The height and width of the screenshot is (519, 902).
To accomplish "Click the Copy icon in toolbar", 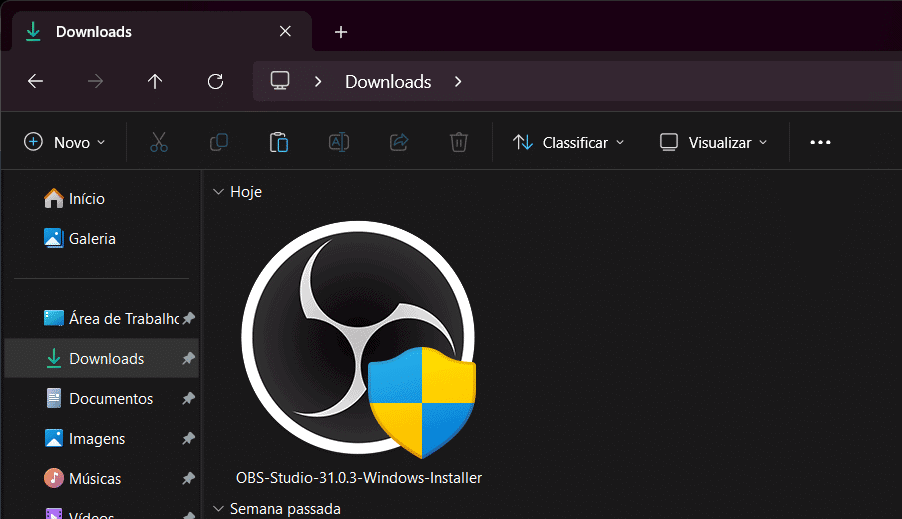I will [x=219, y=142].
